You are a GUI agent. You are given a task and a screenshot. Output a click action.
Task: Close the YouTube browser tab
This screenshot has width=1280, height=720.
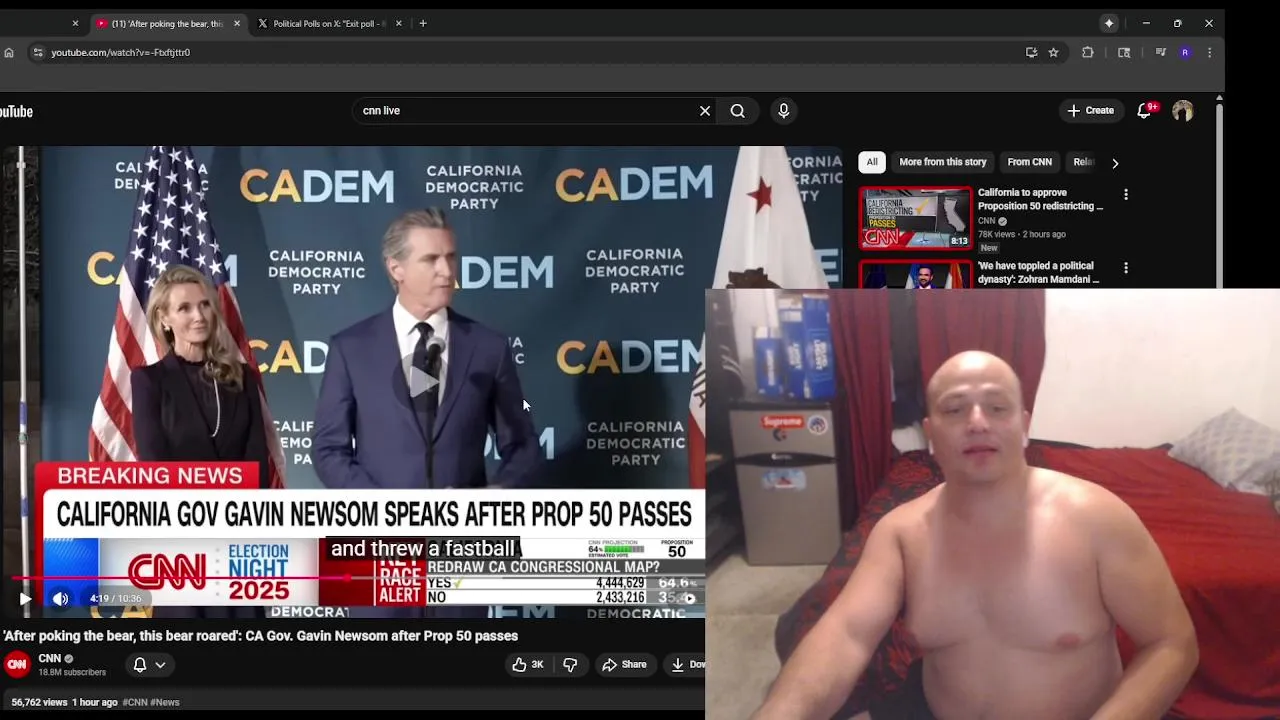[237, 23]
